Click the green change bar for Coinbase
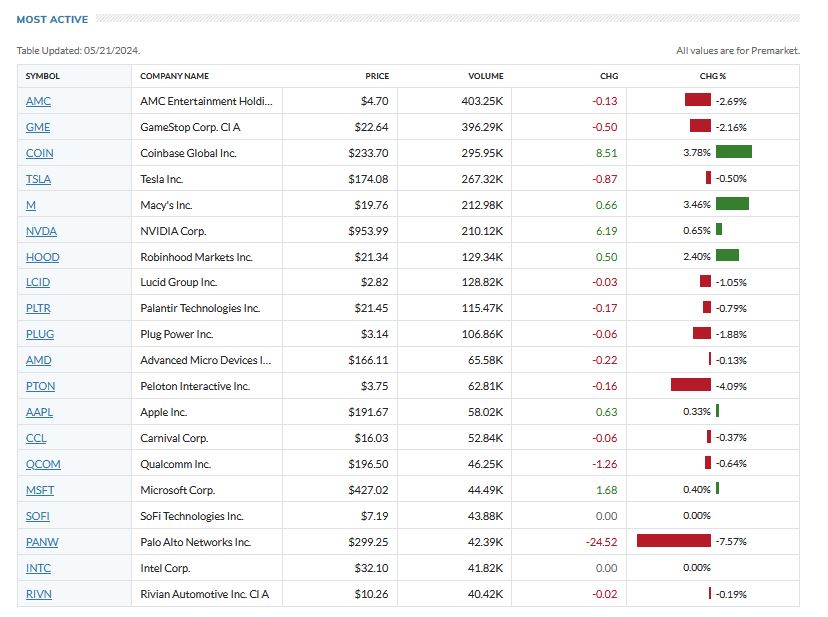This screenshot has width=828, height=617. pos(733,152)
